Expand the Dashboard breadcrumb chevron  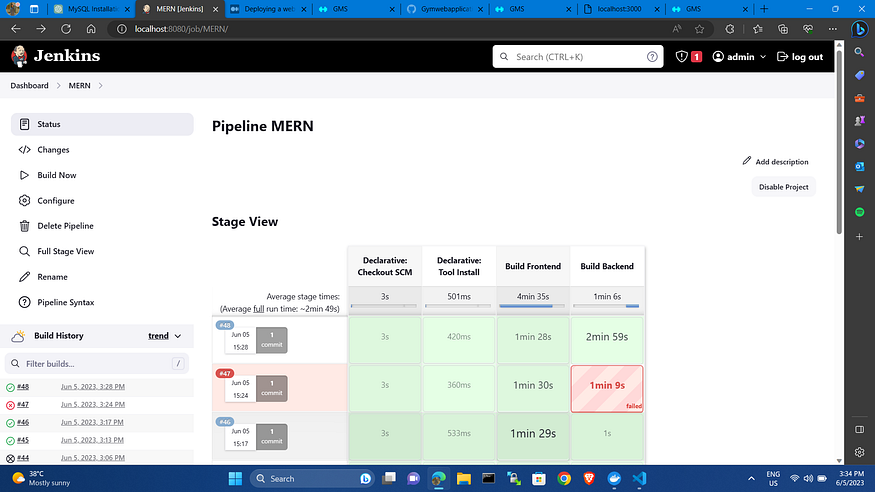point(58,85)
